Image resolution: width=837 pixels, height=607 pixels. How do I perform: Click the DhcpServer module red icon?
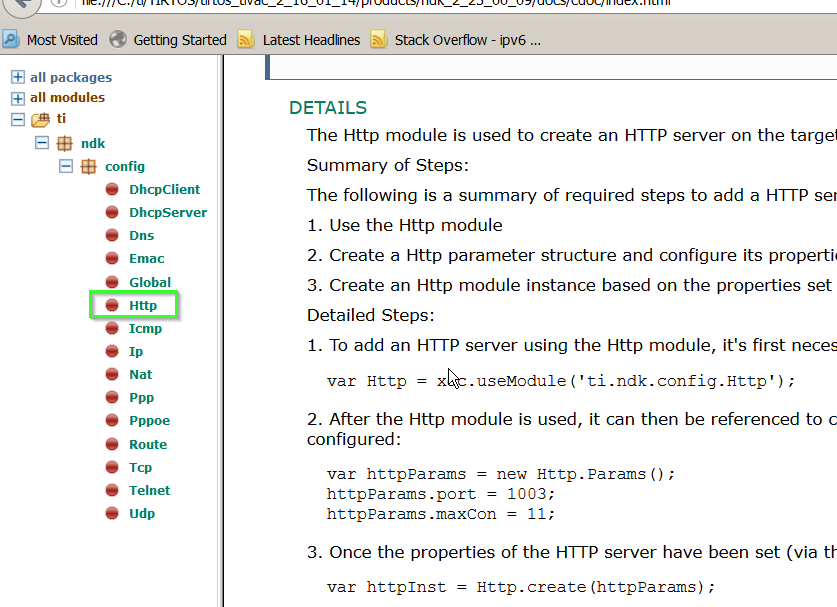pyautogui.click(x=112, y=212)
